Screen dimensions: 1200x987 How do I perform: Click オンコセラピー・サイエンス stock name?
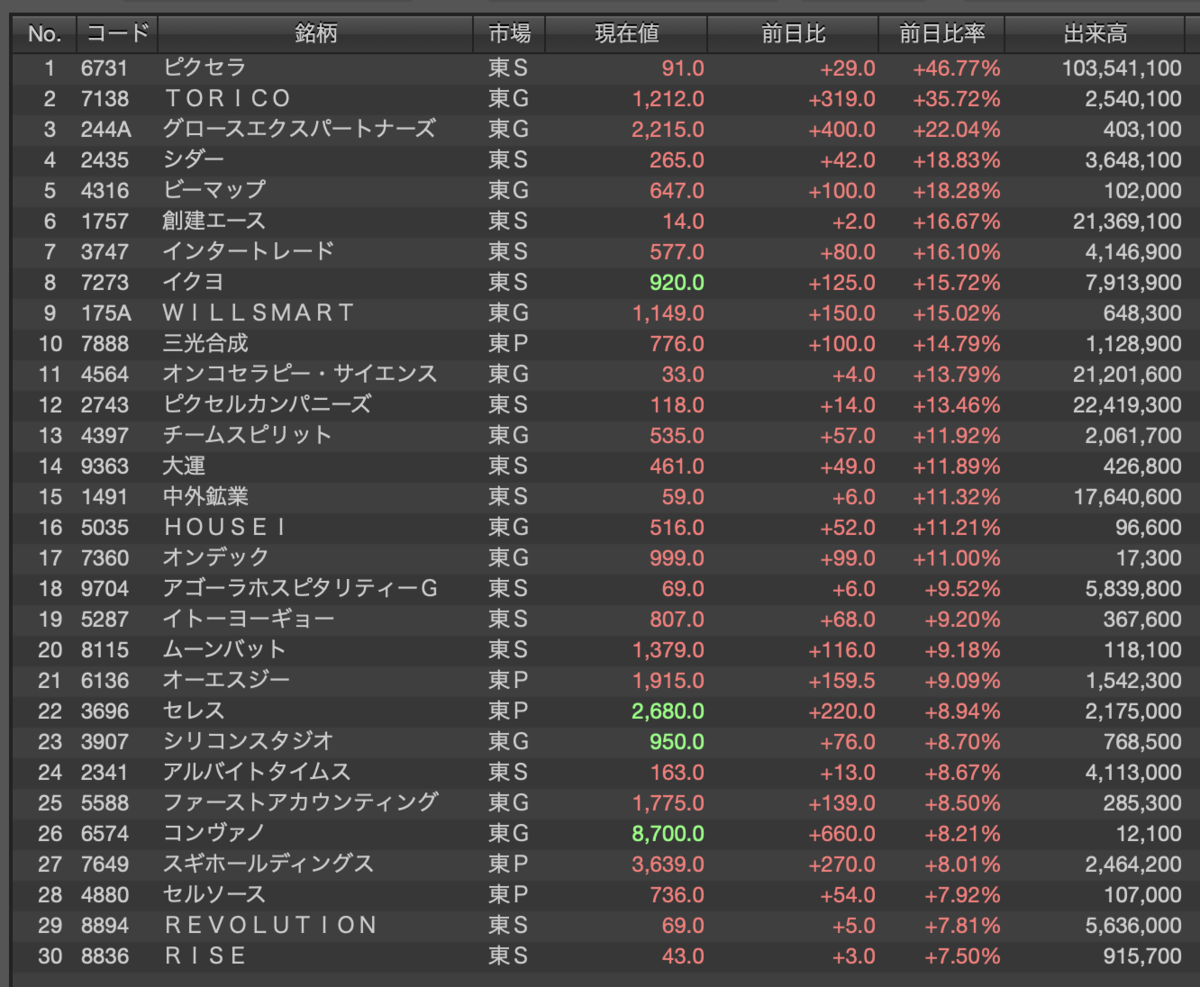pos(300,374)
